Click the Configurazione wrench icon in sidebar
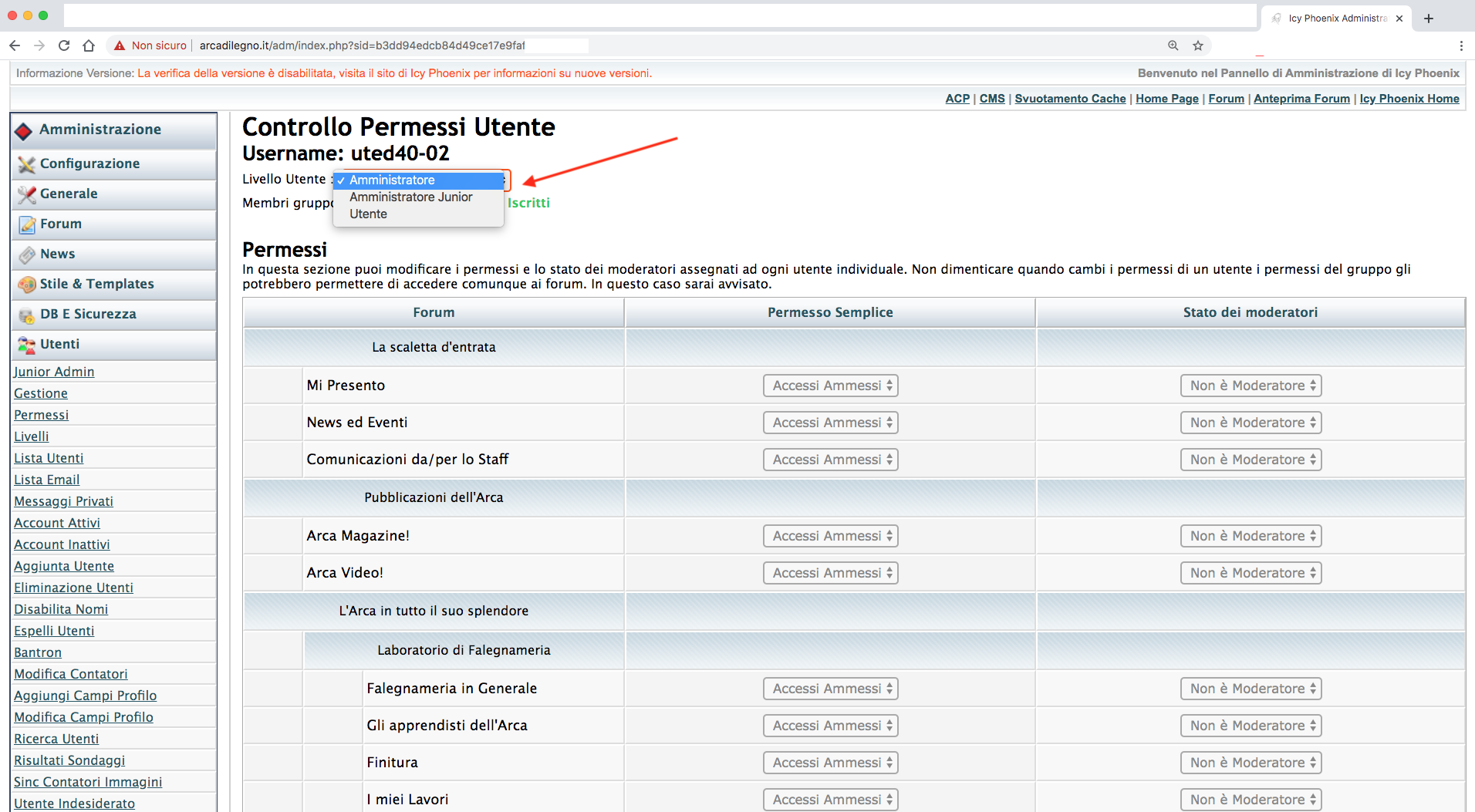This screenshot has height=812, width=1475. 26,164
